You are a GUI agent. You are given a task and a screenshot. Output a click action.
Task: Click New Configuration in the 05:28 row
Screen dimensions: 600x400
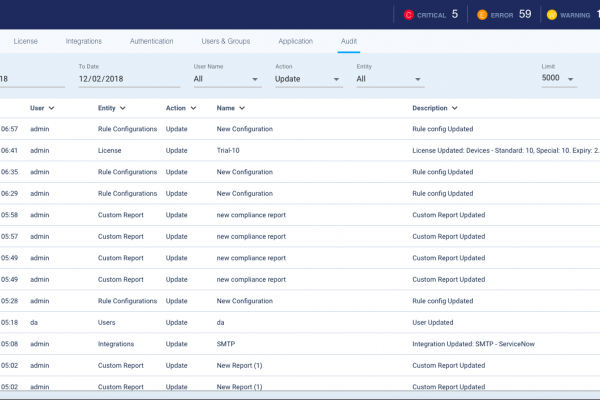pos(245,301)
